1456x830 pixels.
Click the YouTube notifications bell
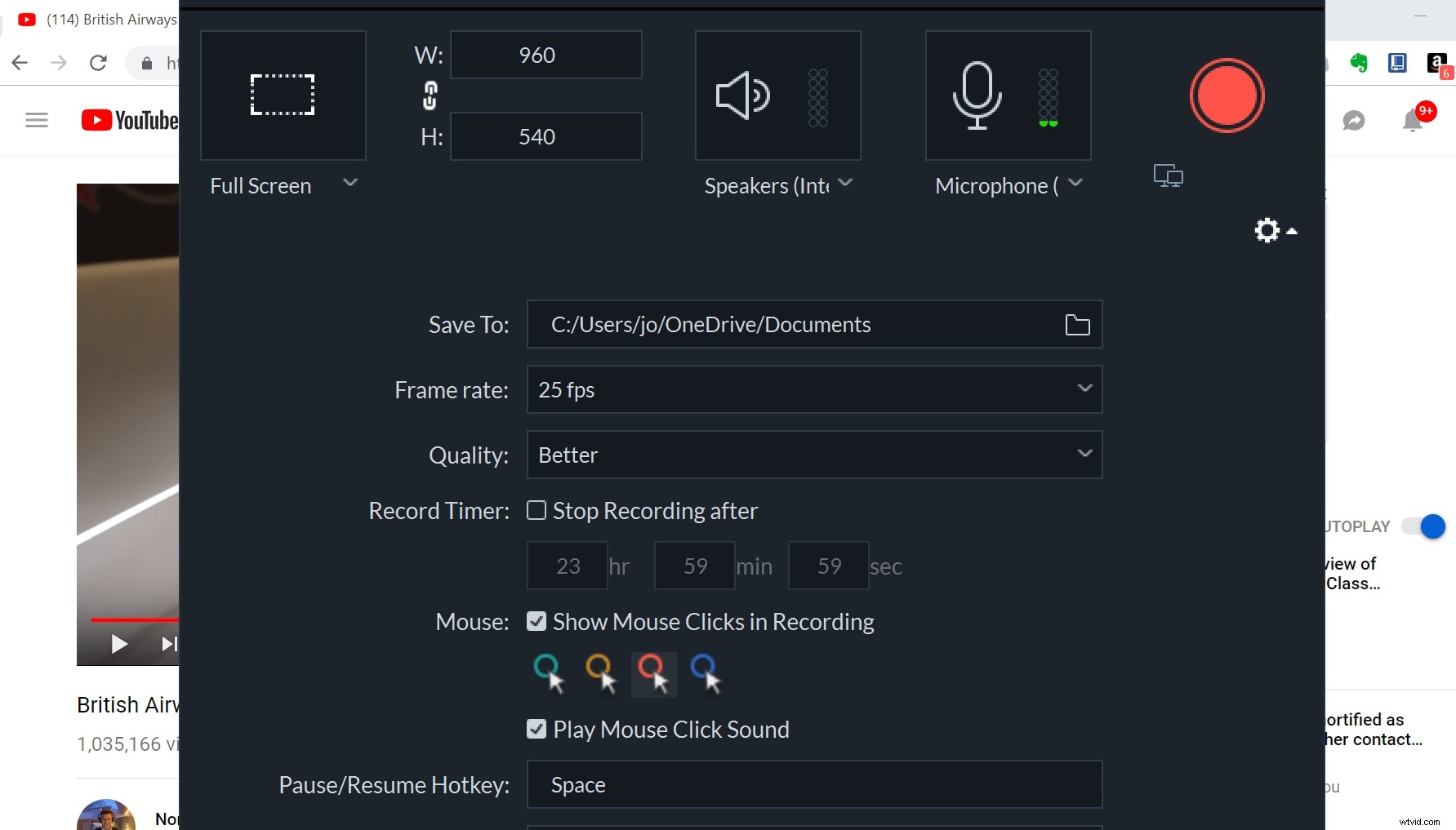pos(1410,120)
